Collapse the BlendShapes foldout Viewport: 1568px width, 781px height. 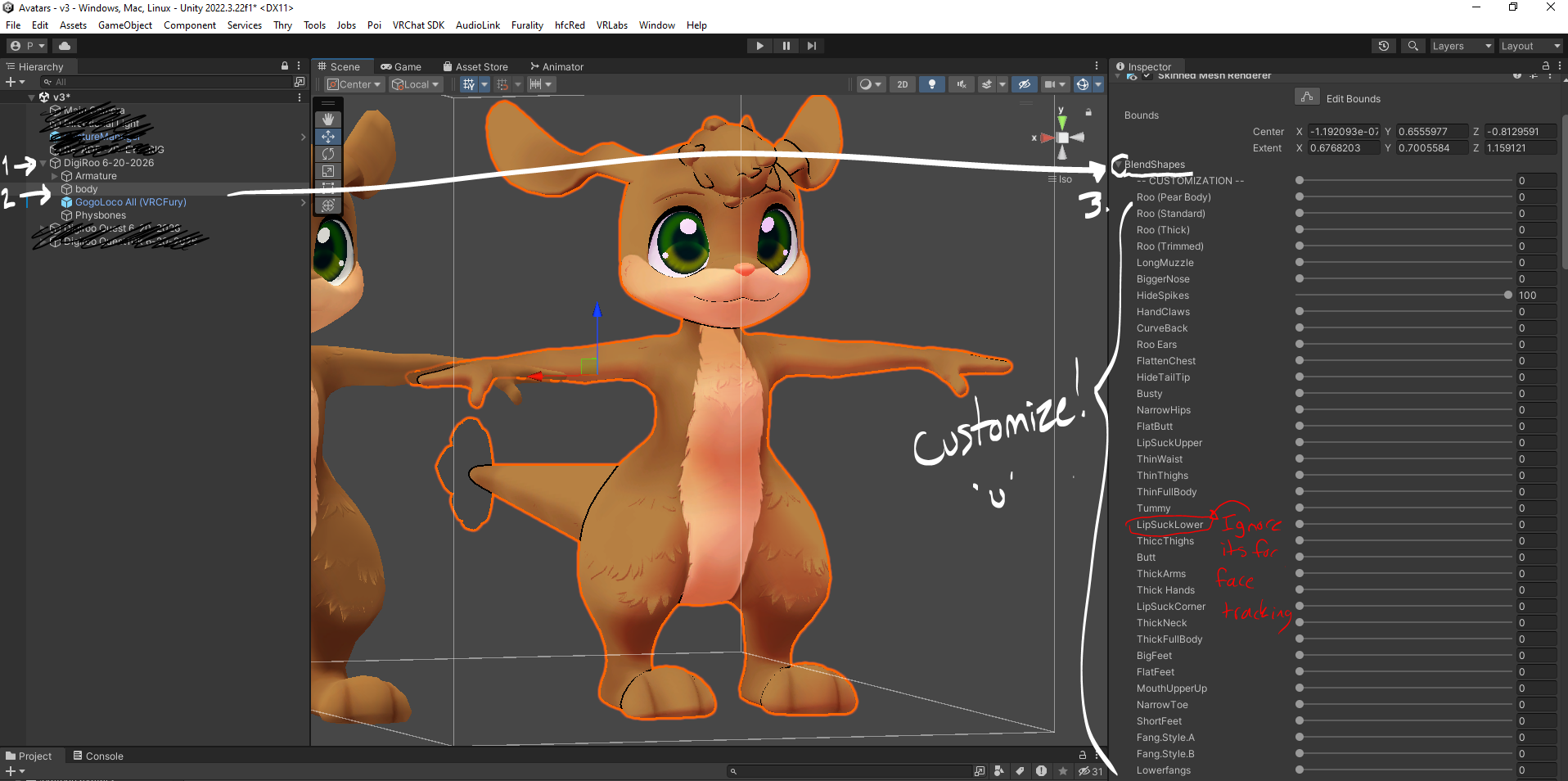coord(1118,165)
